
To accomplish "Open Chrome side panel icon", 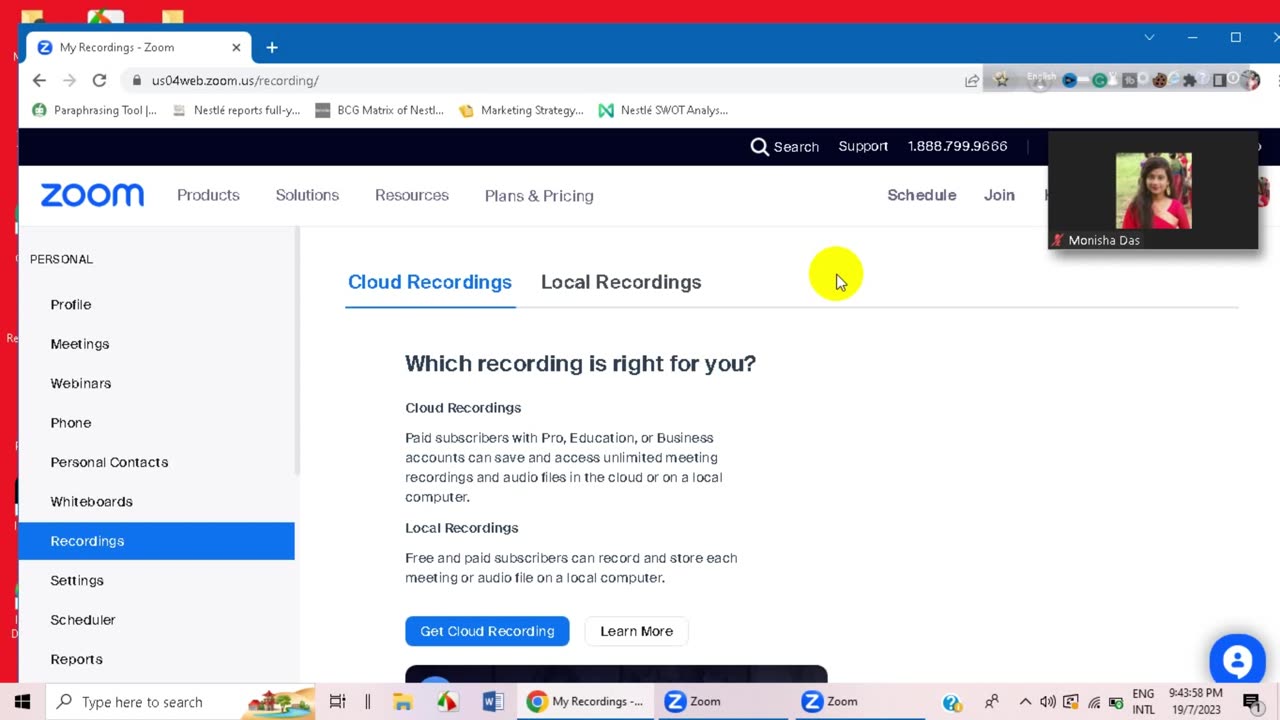I will pos(1219,80).
